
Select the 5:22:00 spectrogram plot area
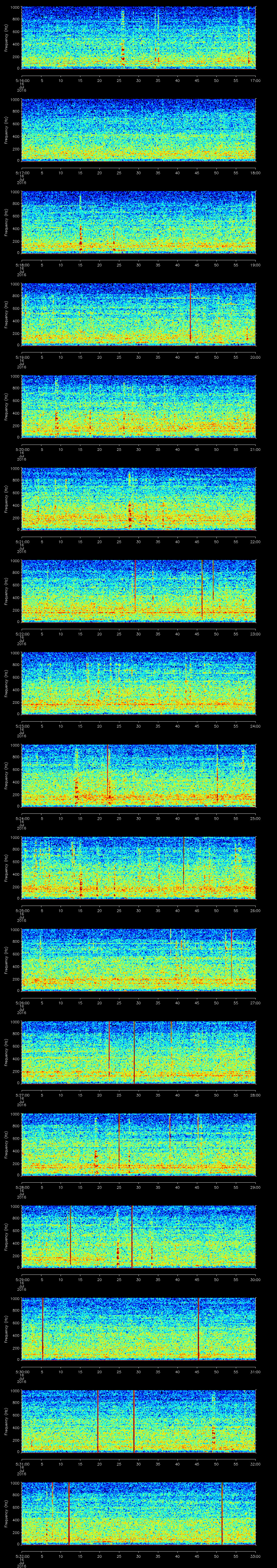[x=138, y=590]
